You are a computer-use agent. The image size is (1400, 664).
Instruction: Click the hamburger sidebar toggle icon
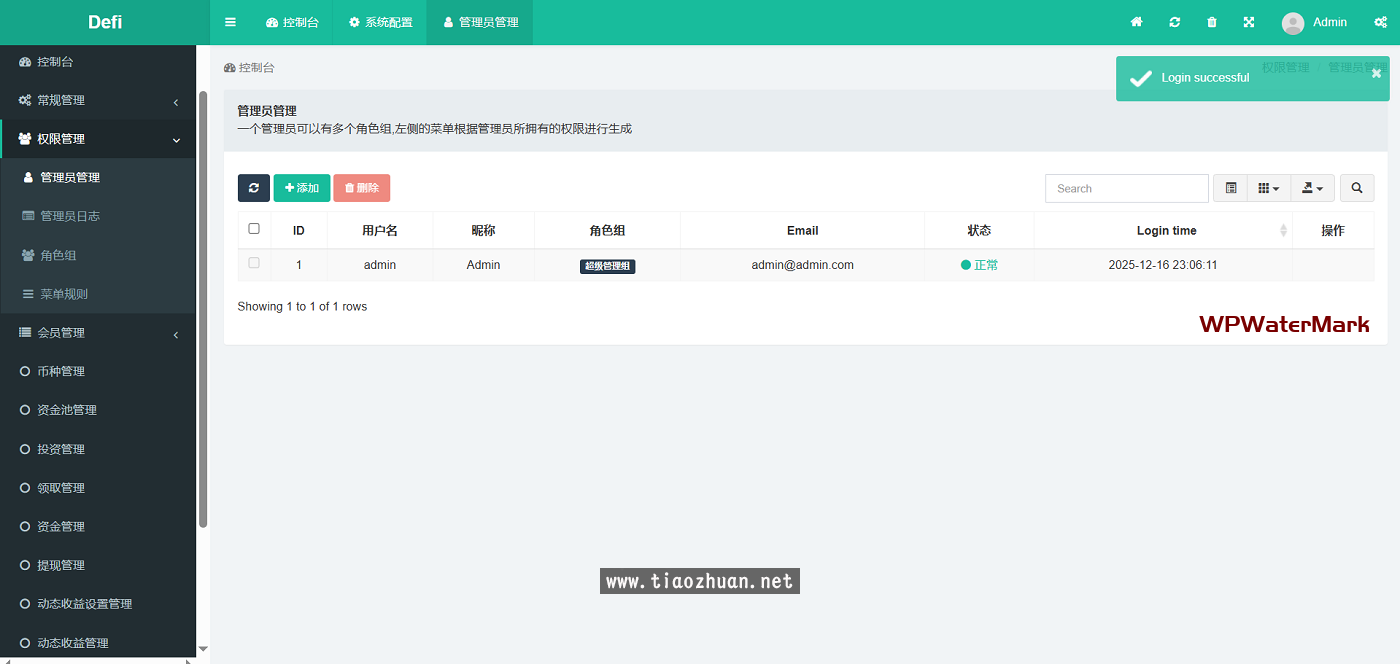(230, 22)
